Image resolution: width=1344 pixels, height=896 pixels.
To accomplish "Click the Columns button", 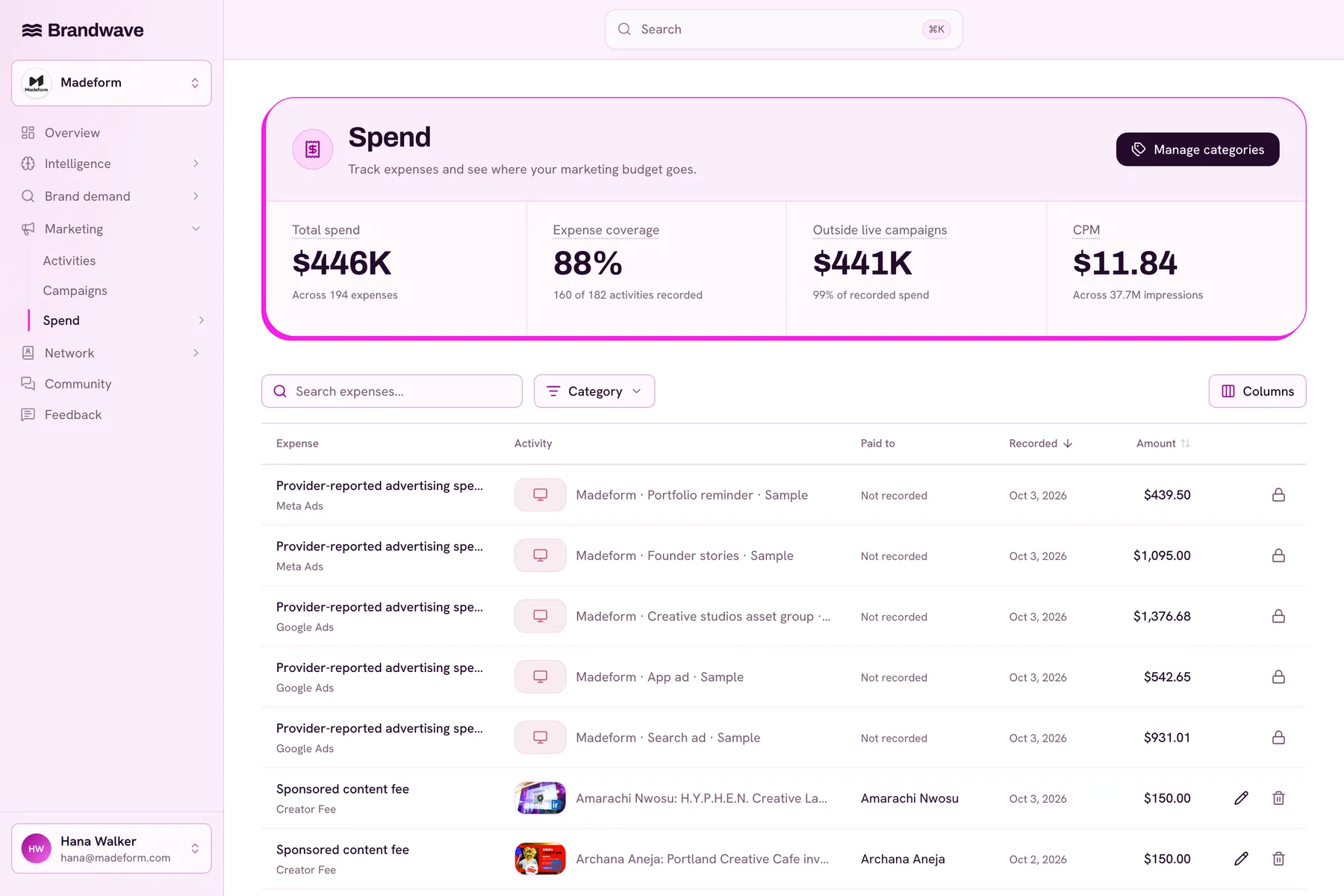I will 1257,391.
